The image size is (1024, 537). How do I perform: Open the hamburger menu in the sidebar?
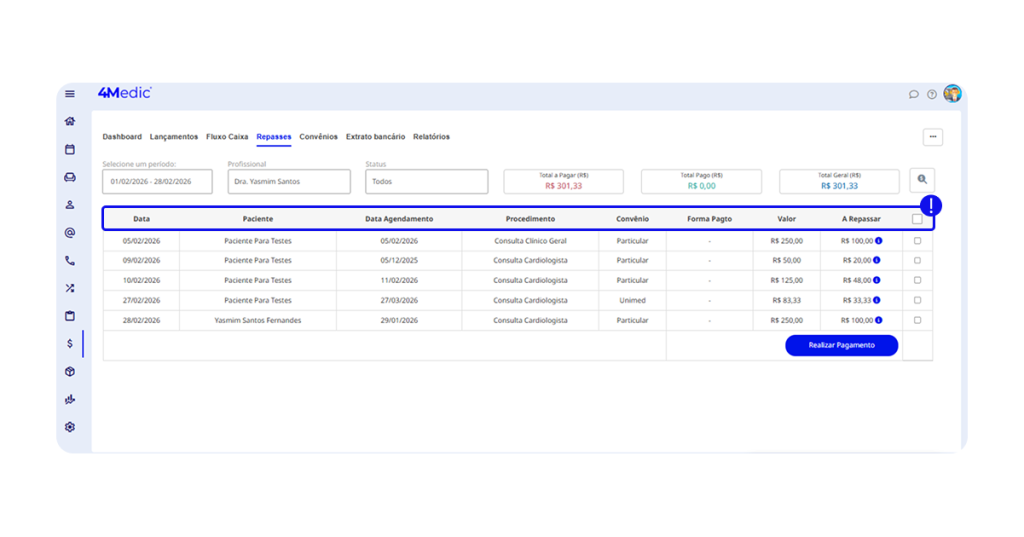pyautogui.click(x=70, y=94)
